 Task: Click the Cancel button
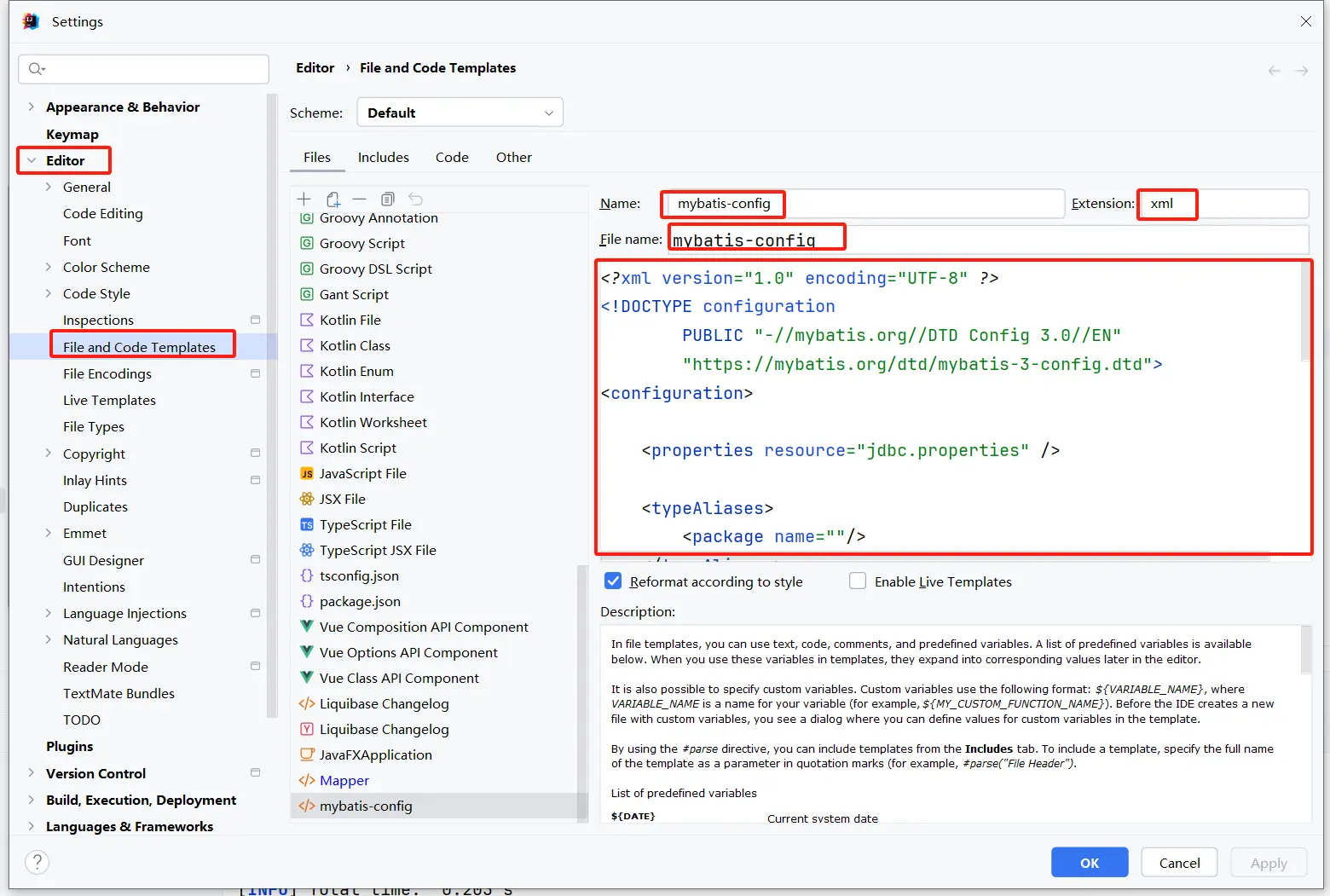point(1178,863)
